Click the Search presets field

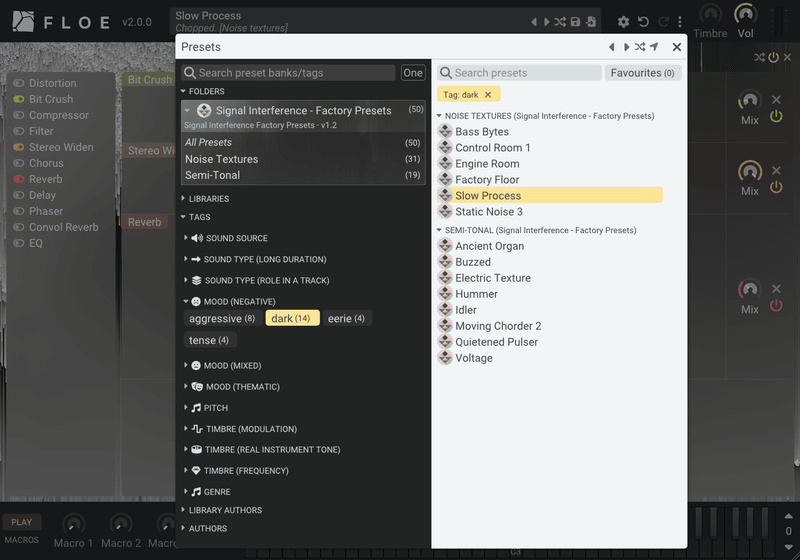coord(519,73)
